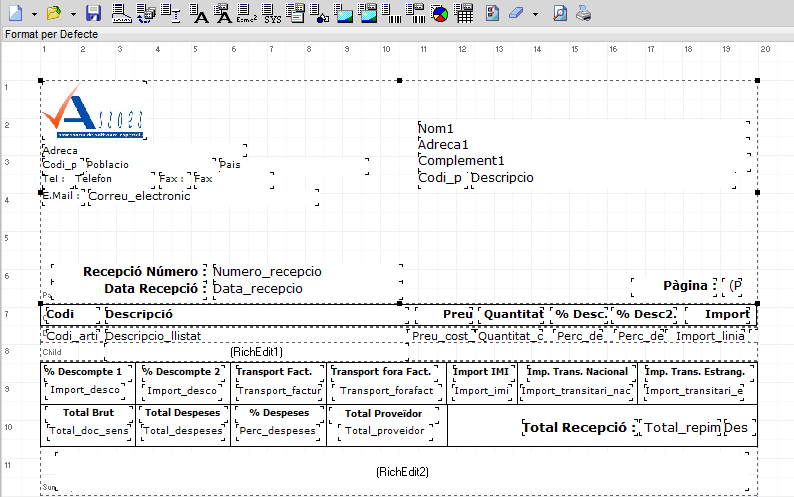Select the Poblacio field

pos(151,165)
